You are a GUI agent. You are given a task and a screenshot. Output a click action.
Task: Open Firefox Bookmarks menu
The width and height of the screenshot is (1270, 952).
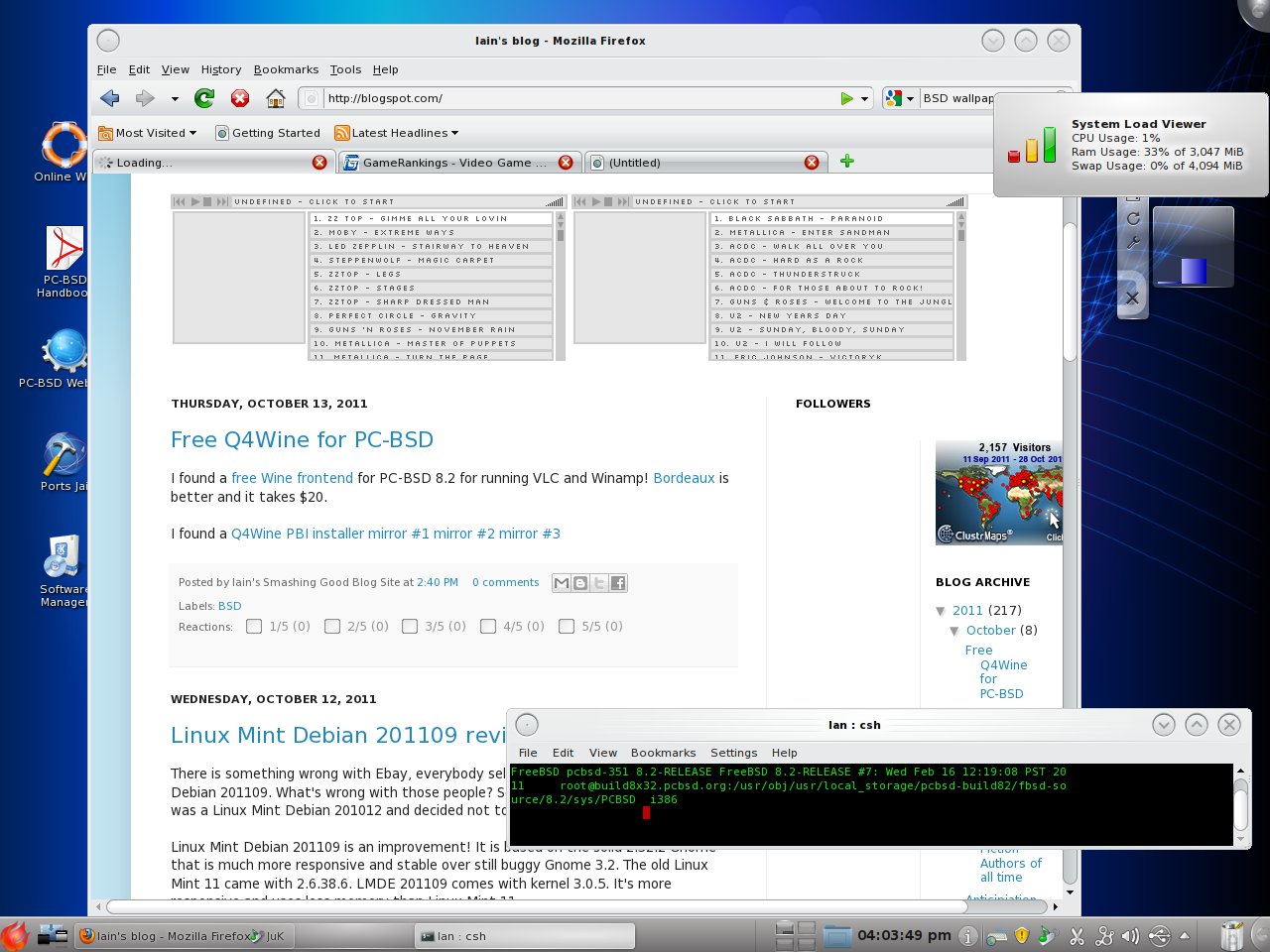click(286, 69)
